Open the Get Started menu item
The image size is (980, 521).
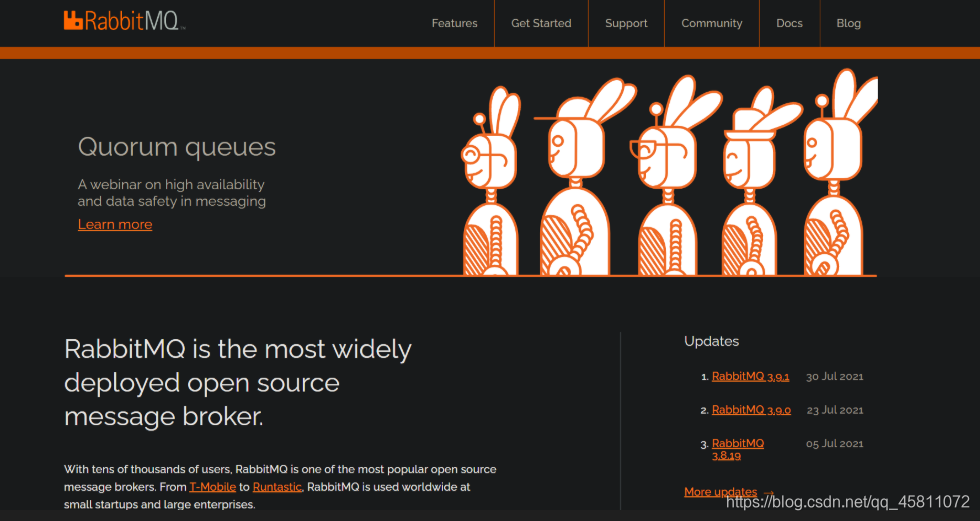pyautogui.click(x=541, y=23)
